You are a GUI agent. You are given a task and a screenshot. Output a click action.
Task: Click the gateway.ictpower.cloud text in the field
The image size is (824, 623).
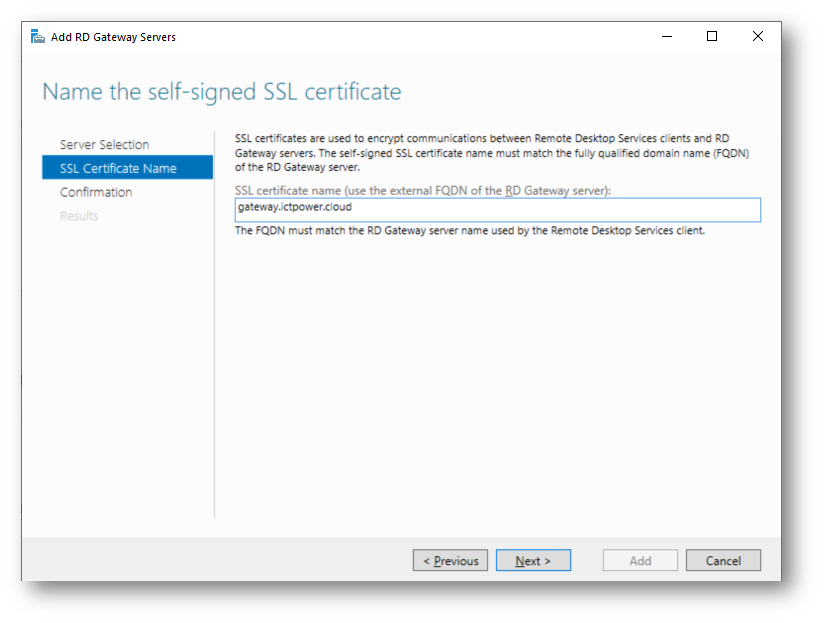295,209
